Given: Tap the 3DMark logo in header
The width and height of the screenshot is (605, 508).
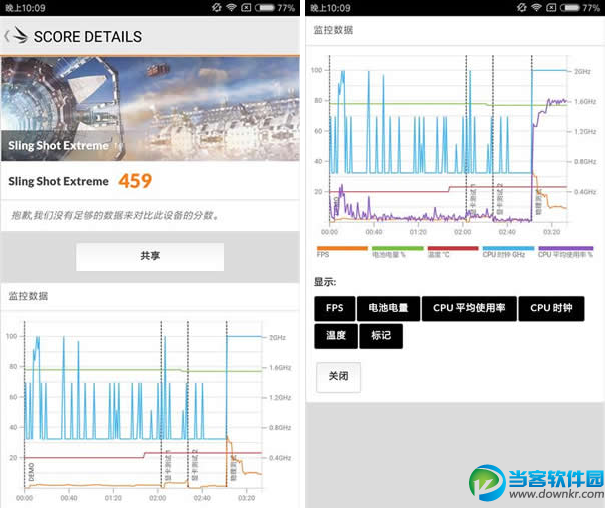Looking at the screenshot, I should pos(20,35).
